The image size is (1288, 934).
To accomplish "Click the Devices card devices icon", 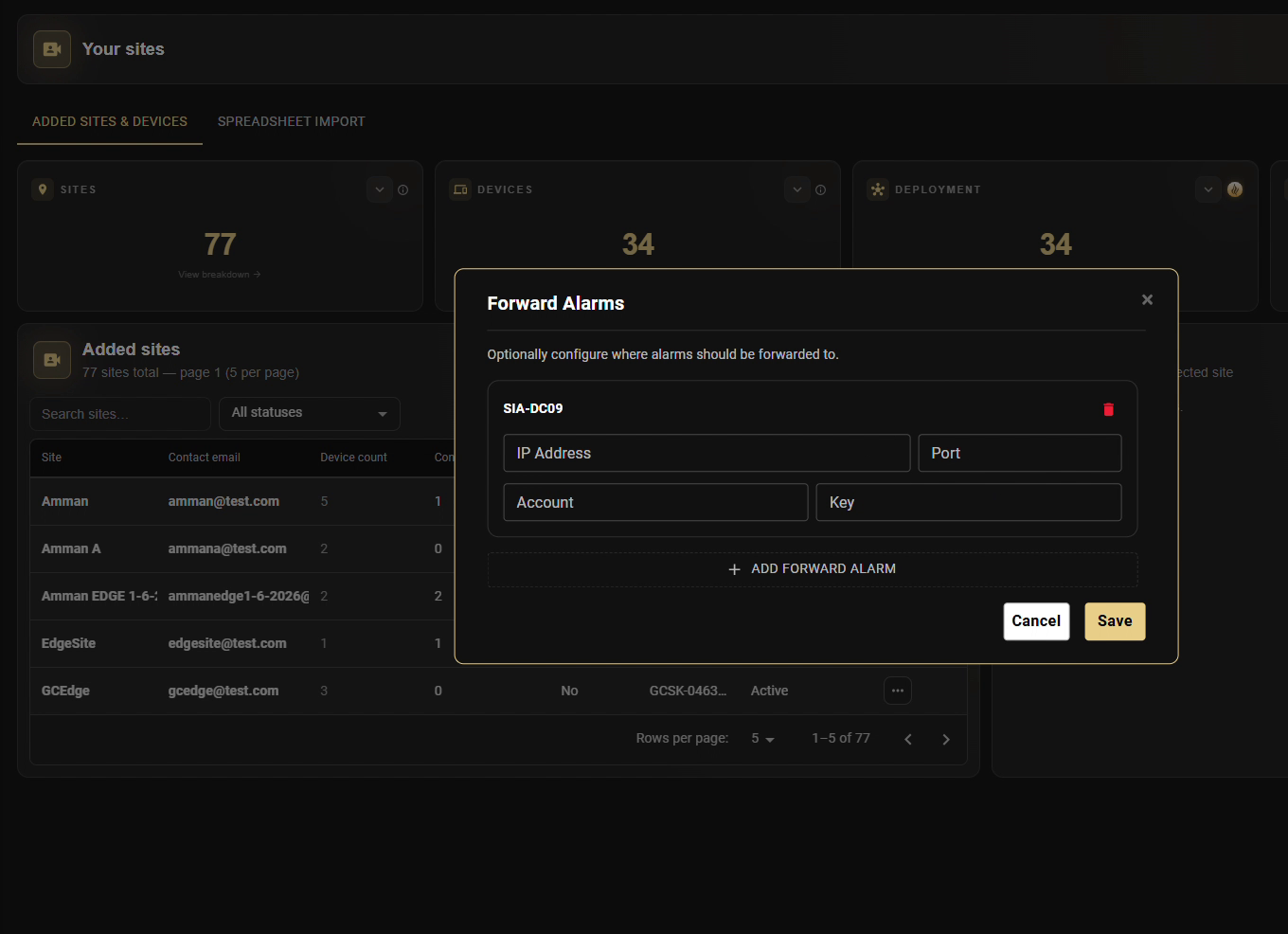I will point(460,189).
